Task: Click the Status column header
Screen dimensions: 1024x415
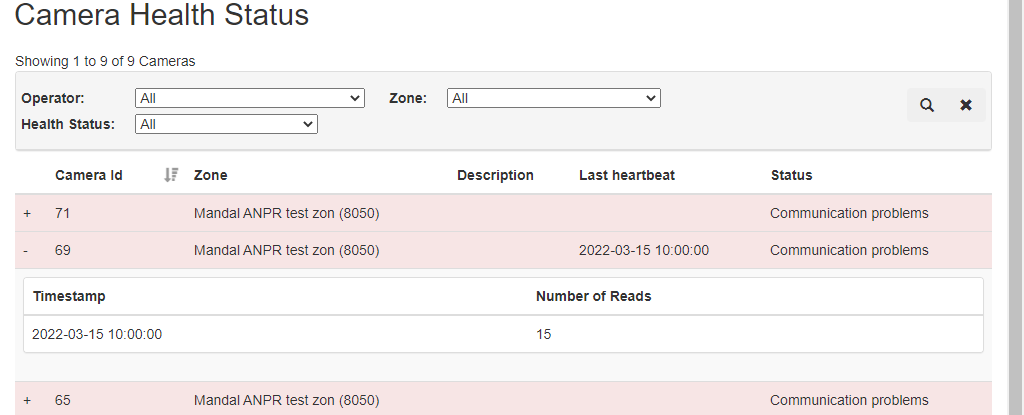Action: [792, 175]
